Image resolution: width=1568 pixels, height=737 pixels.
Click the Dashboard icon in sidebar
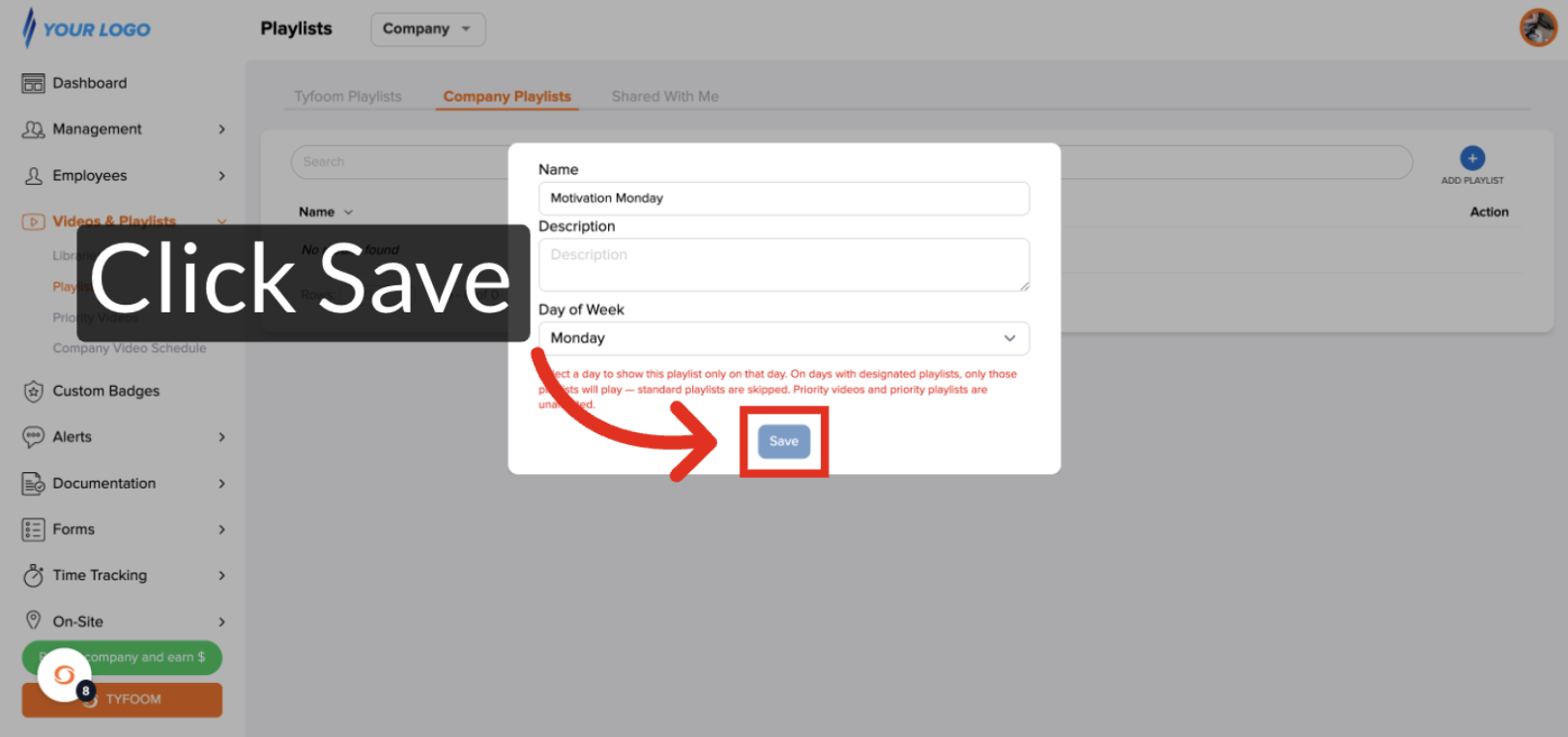pyautogui.click(x=33, y=83)
